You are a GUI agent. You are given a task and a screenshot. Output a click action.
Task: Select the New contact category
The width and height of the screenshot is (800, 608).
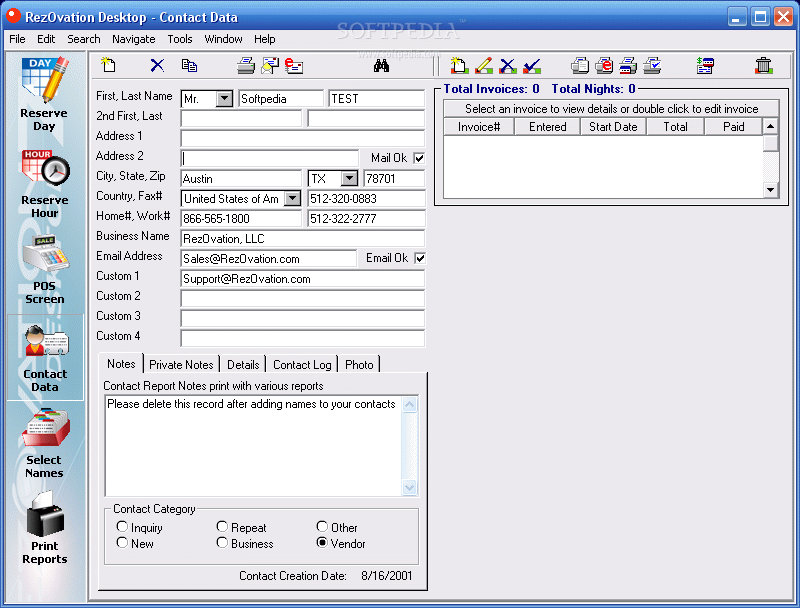pyautogui.click(x=122, y=542)
